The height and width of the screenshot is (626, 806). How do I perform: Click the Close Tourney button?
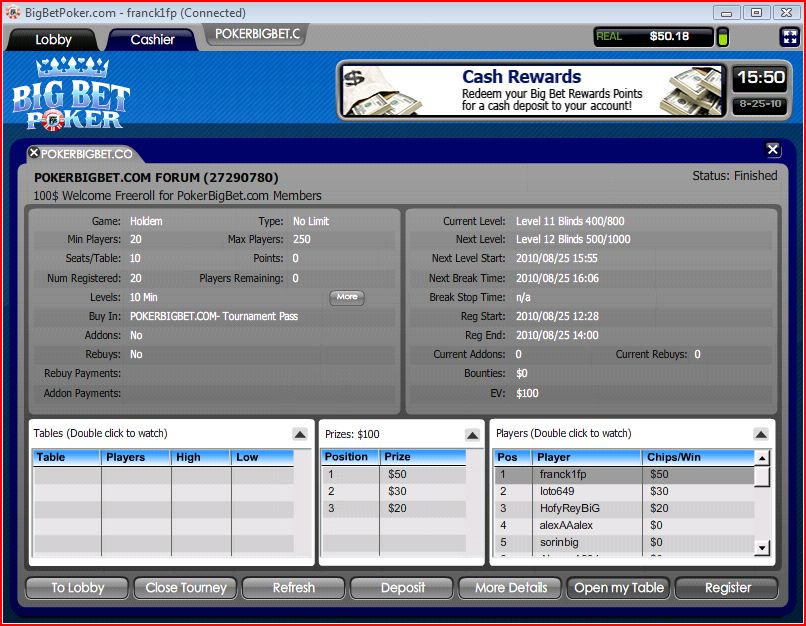186,587
